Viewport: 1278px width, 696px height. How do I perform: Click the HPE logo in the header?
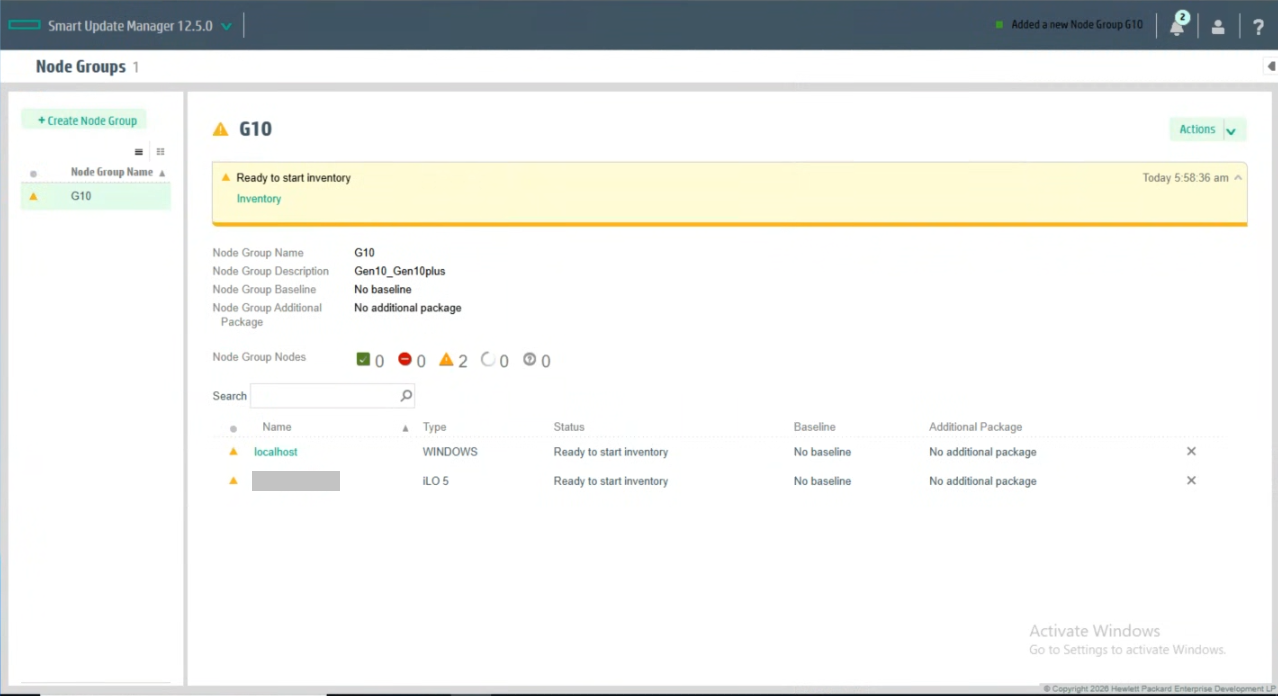[24, 26]
